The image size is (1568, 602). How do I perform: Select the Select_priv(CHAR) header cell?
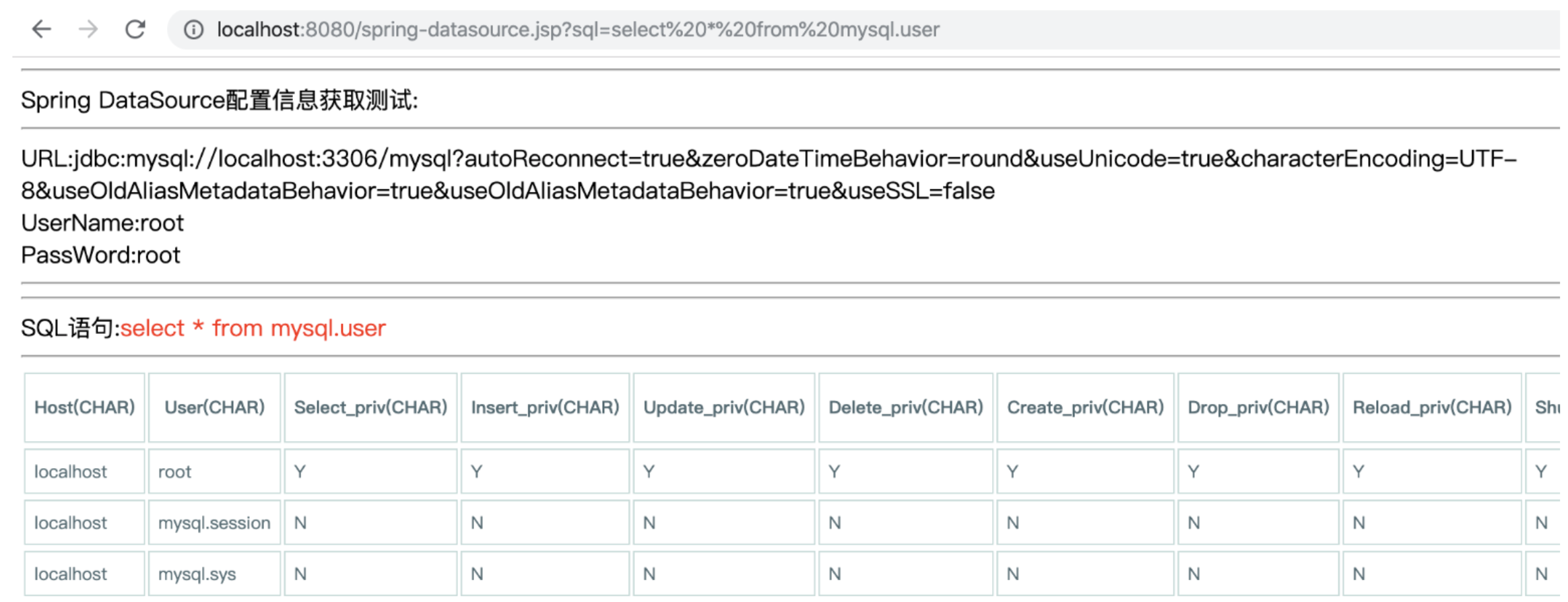click(370, 407)
